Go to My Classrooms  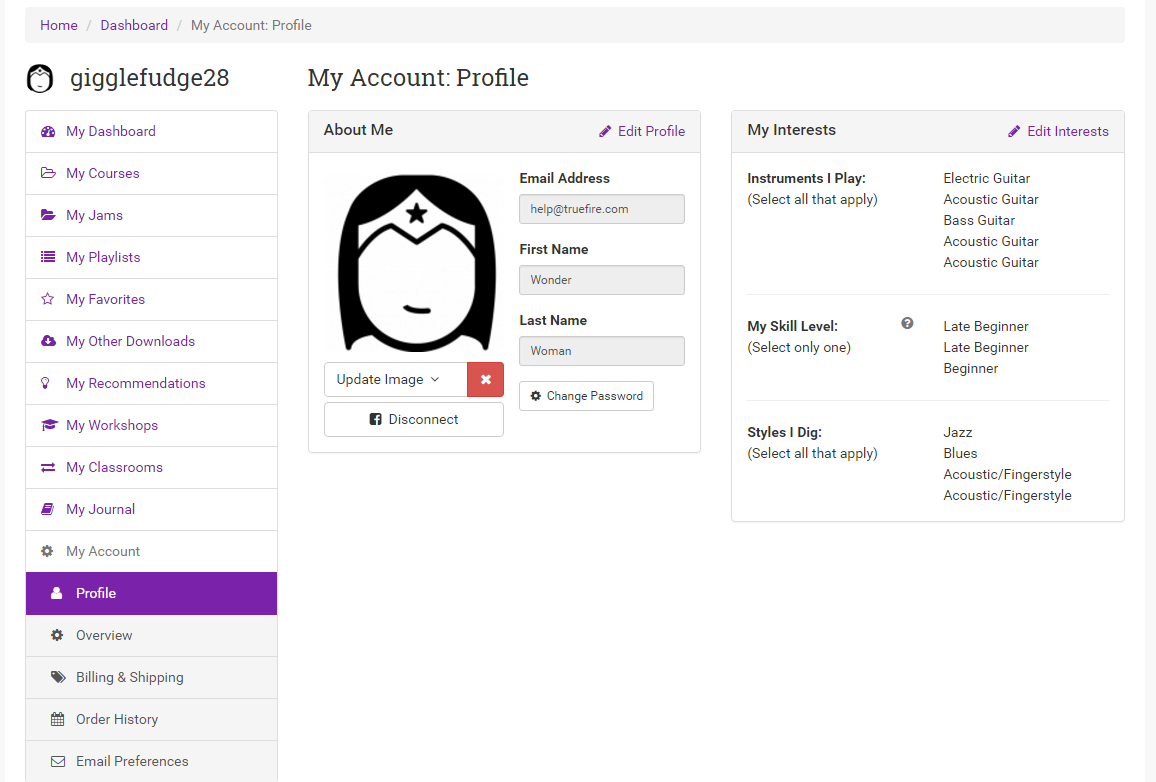point(151,468)
